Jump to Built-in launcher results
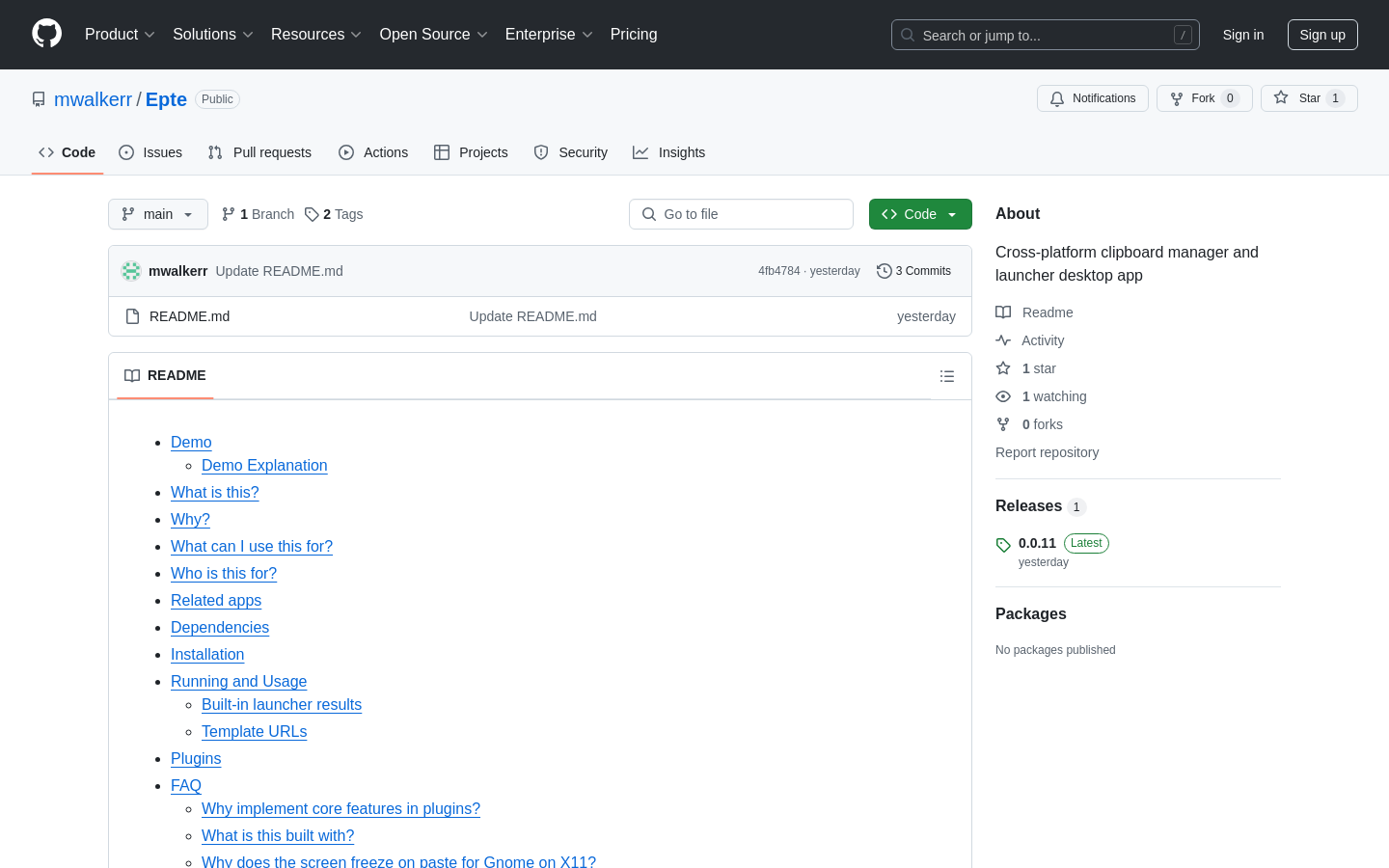The image size is (1389, 868). point(282,704)
